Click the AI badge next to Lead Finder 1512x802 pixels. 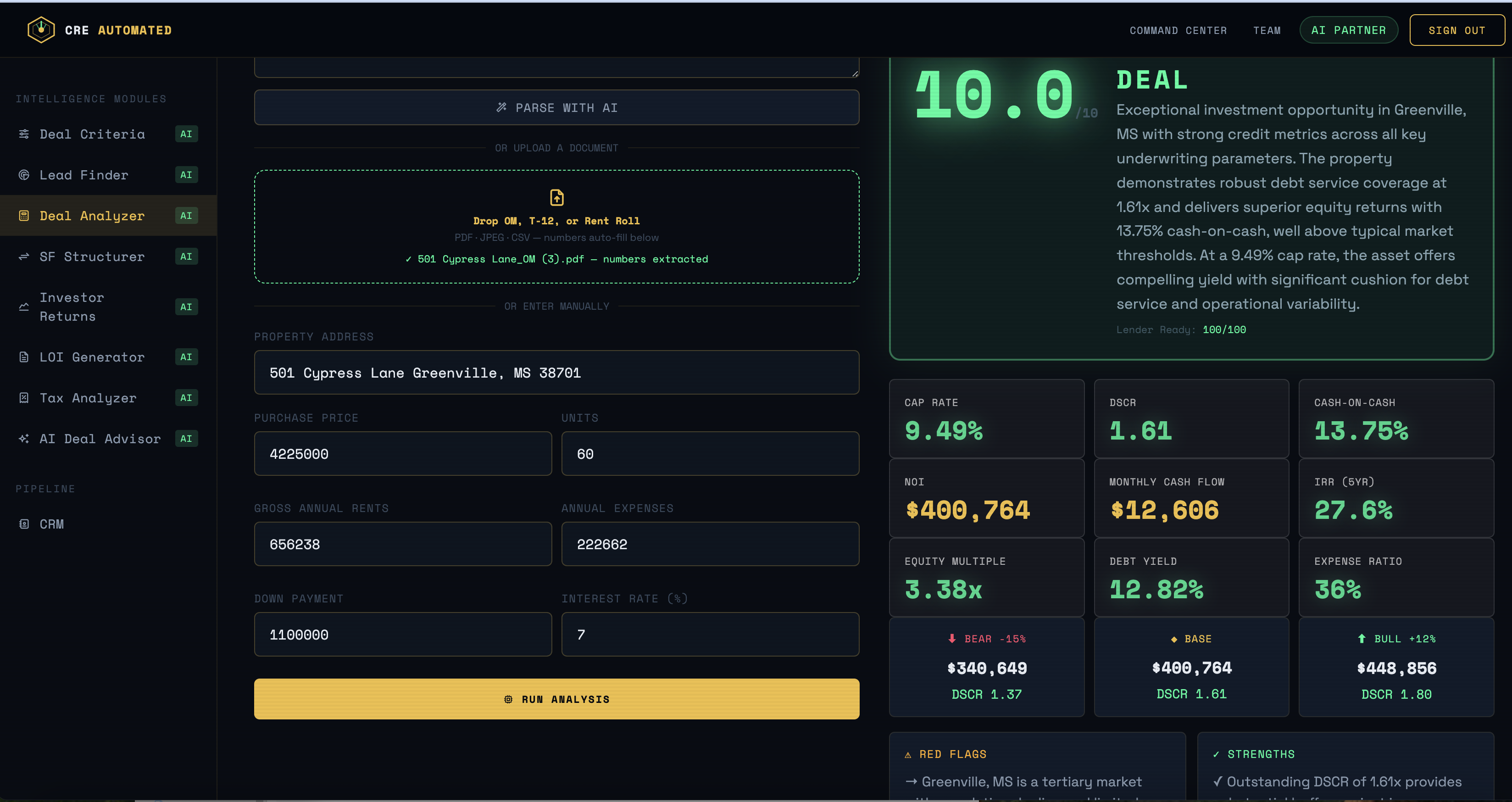coord(186,175)
